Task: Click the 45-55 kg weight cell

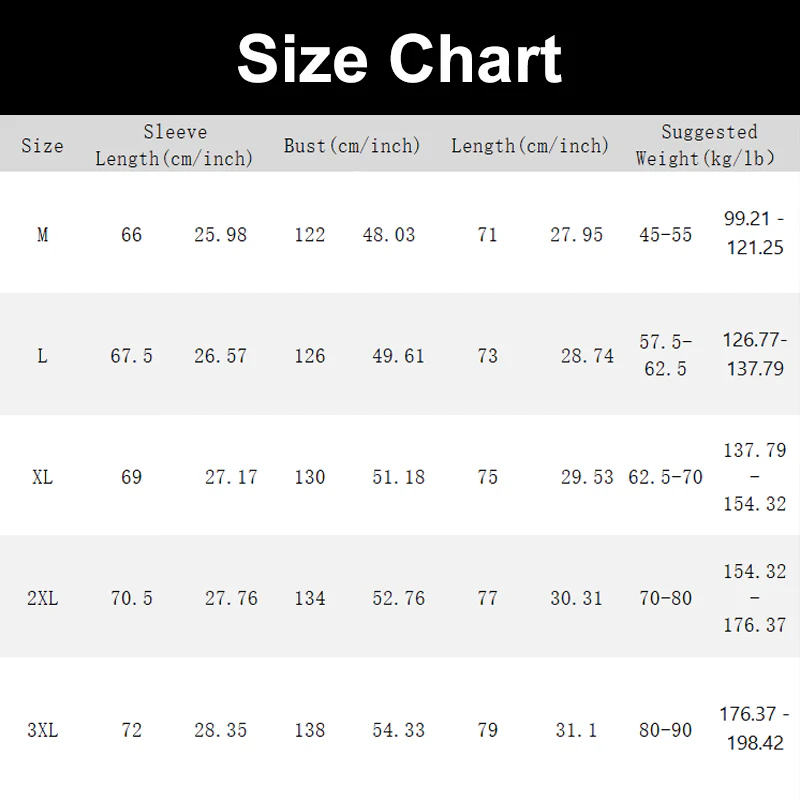Action: tap(665, 235)
